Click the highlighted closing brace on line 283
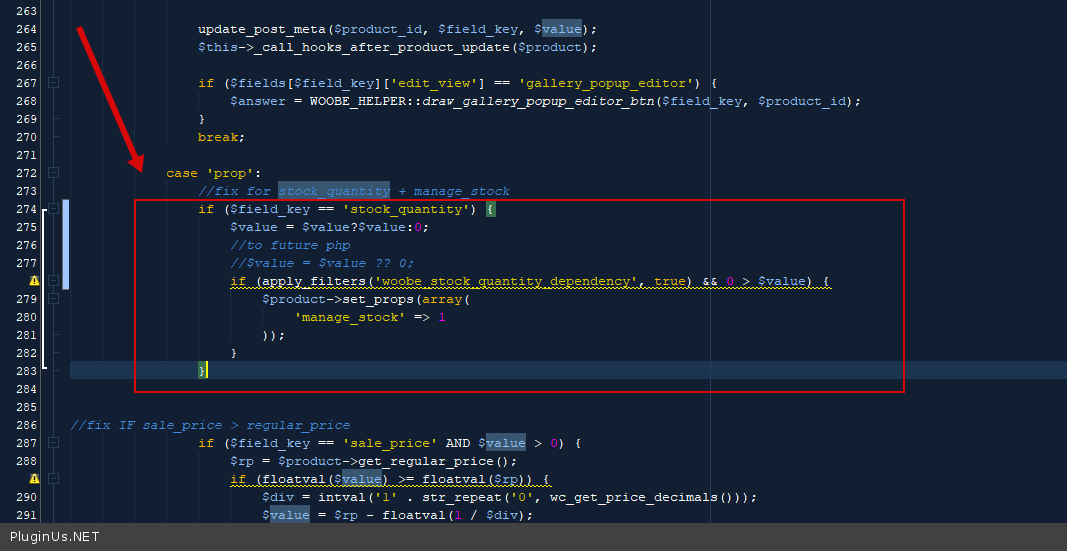This screenshot has height=551, width=1067. [203, 371]
